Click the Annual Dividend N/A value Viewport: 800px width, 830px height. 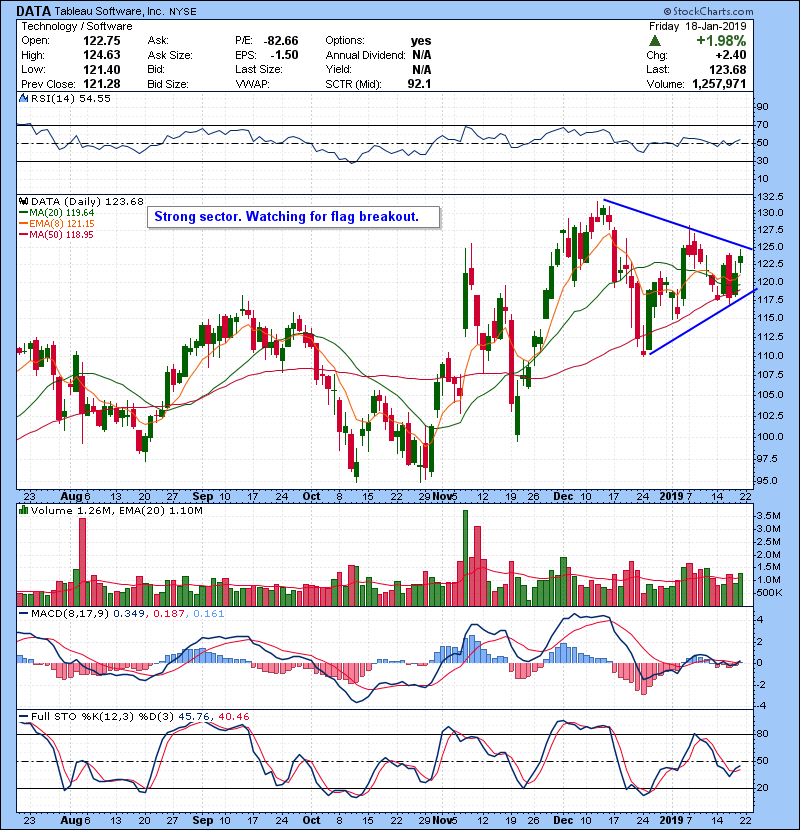click(422, 55)
